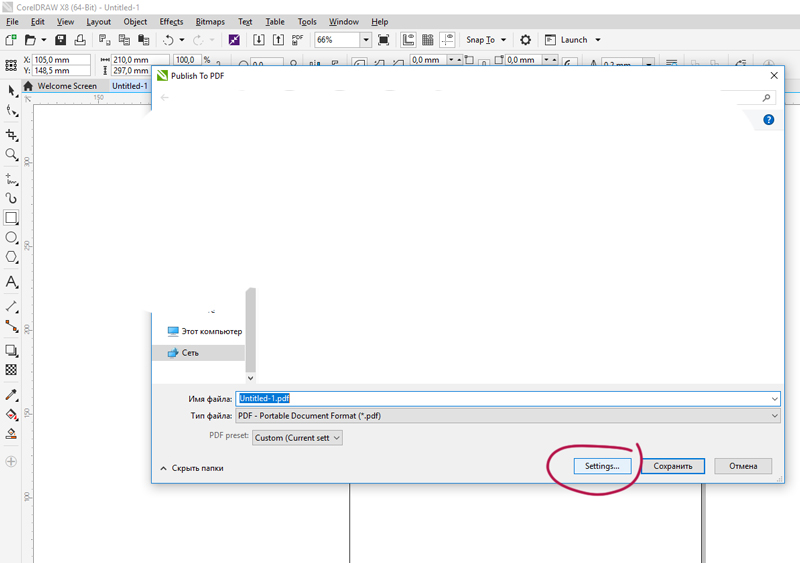Image resolution: width=800 pixels, height=563 pixels.
Task: Click the Undo arrow icon
Action: (x=168, y=40)
